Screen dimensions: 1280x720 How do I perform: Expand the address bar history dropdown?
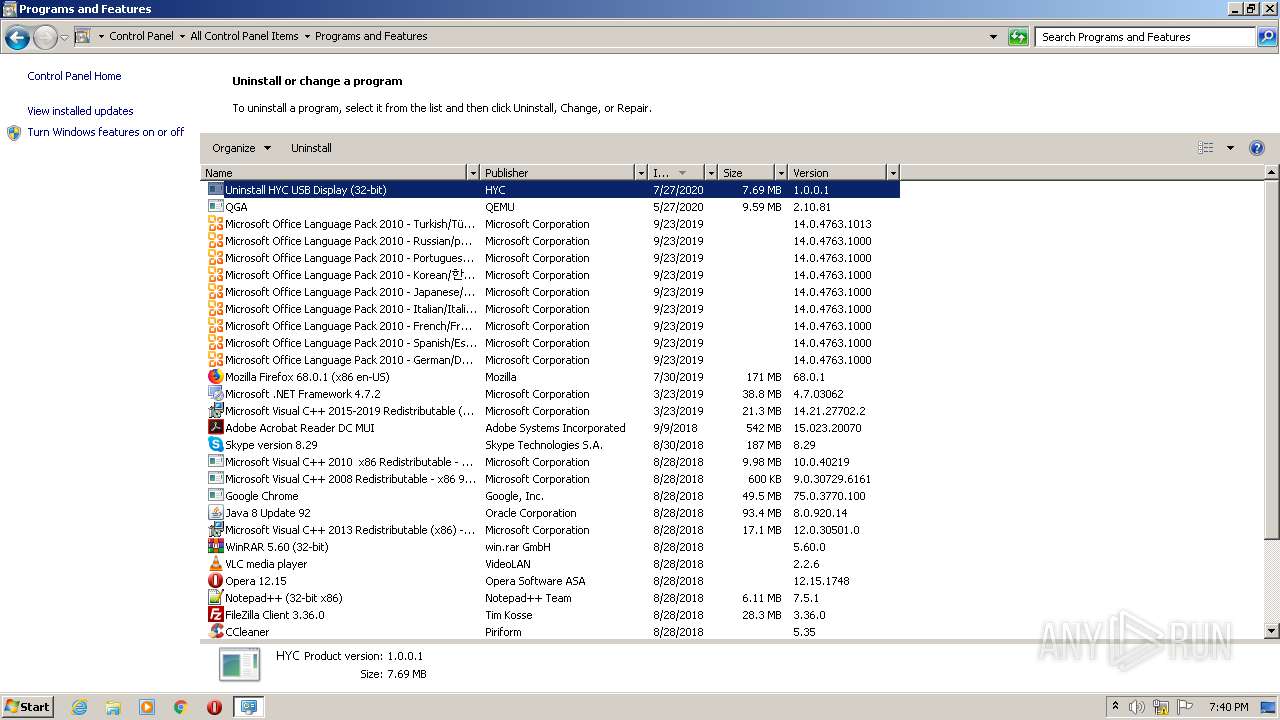[x=993, y=37]
